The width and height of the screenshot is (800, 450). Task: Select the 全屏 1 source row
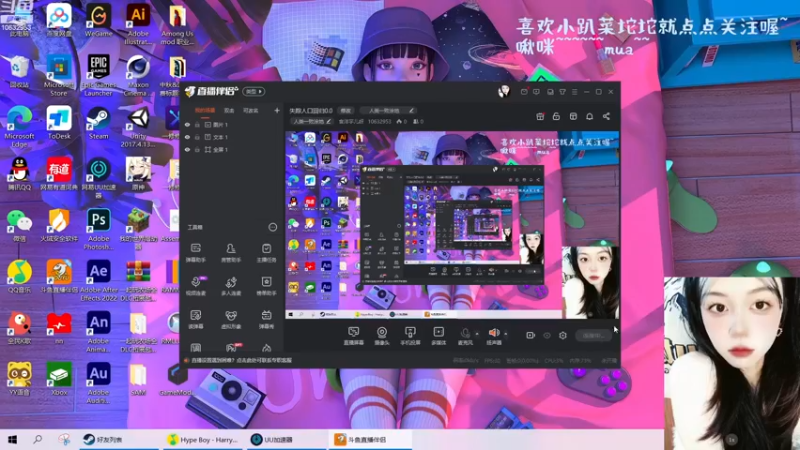pyautogui.click(x=233, y=150)
